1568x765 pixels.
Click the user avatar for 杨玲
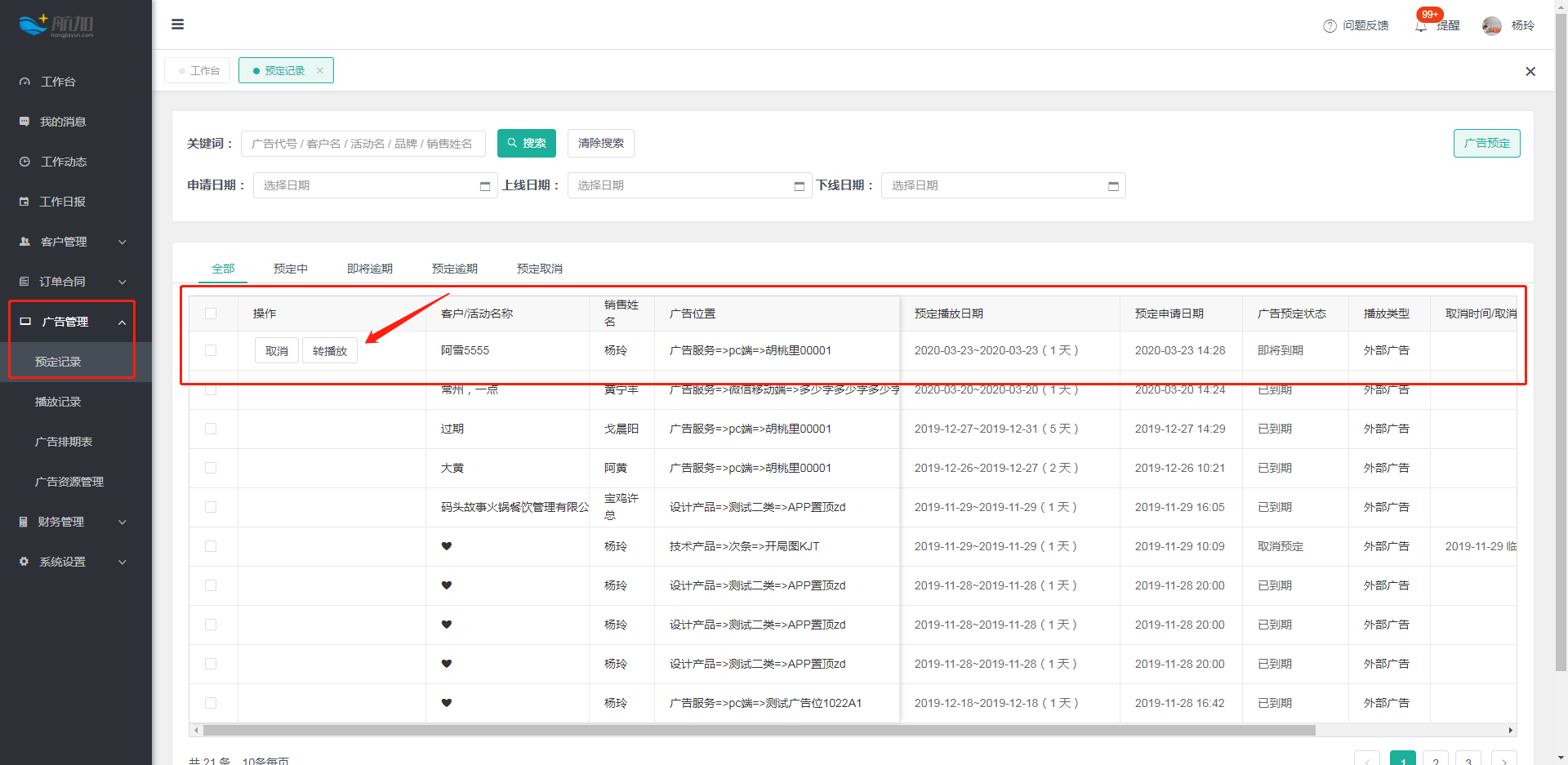pyautogui.click(x=1492, y=26)
